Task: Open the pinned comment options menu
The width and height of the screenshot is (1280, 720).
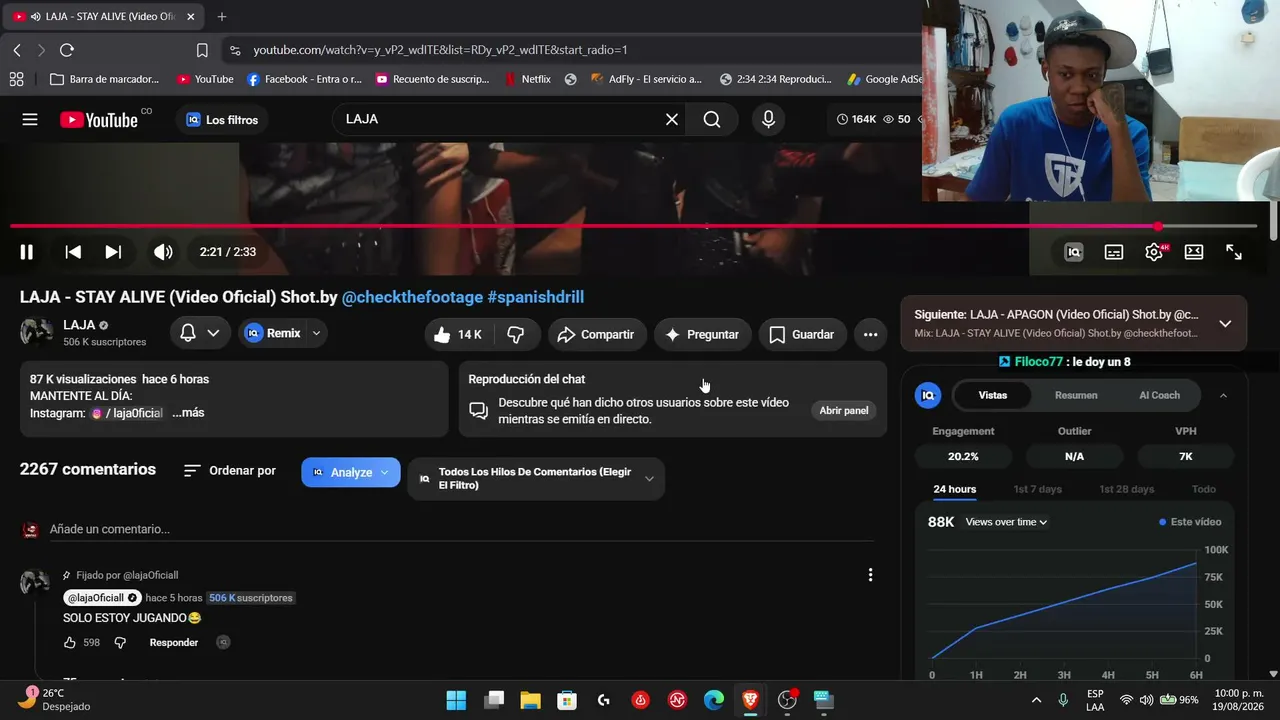Action: click(x=870, y=575)
